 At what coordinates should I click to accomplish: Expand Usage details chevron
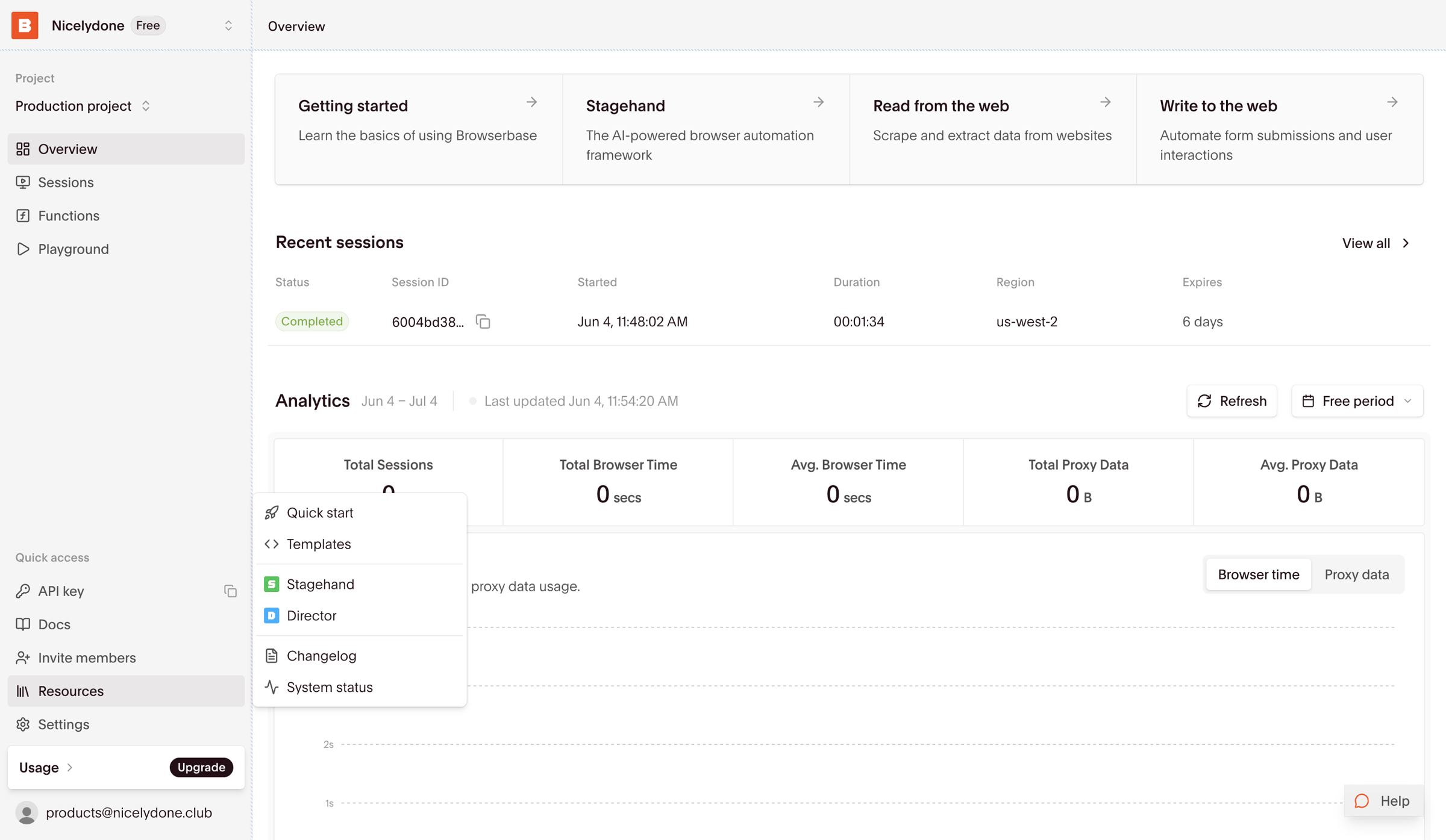point(70,767)
